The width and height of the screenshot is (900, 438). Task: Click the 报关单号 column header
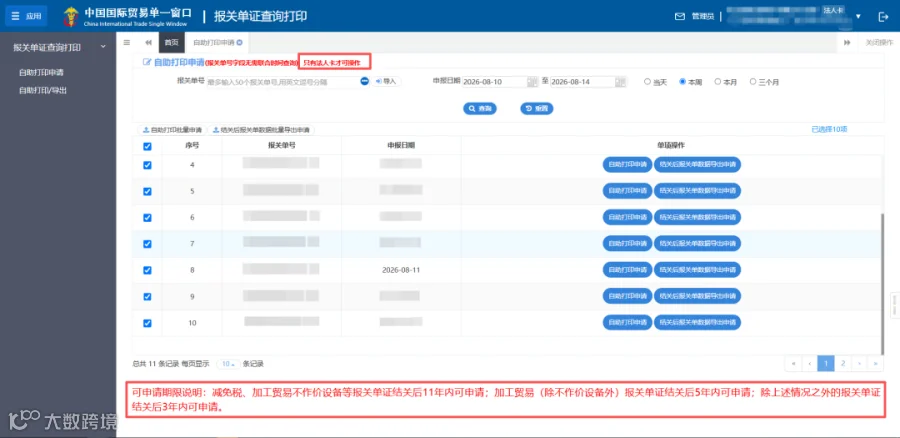click(282, 146)
